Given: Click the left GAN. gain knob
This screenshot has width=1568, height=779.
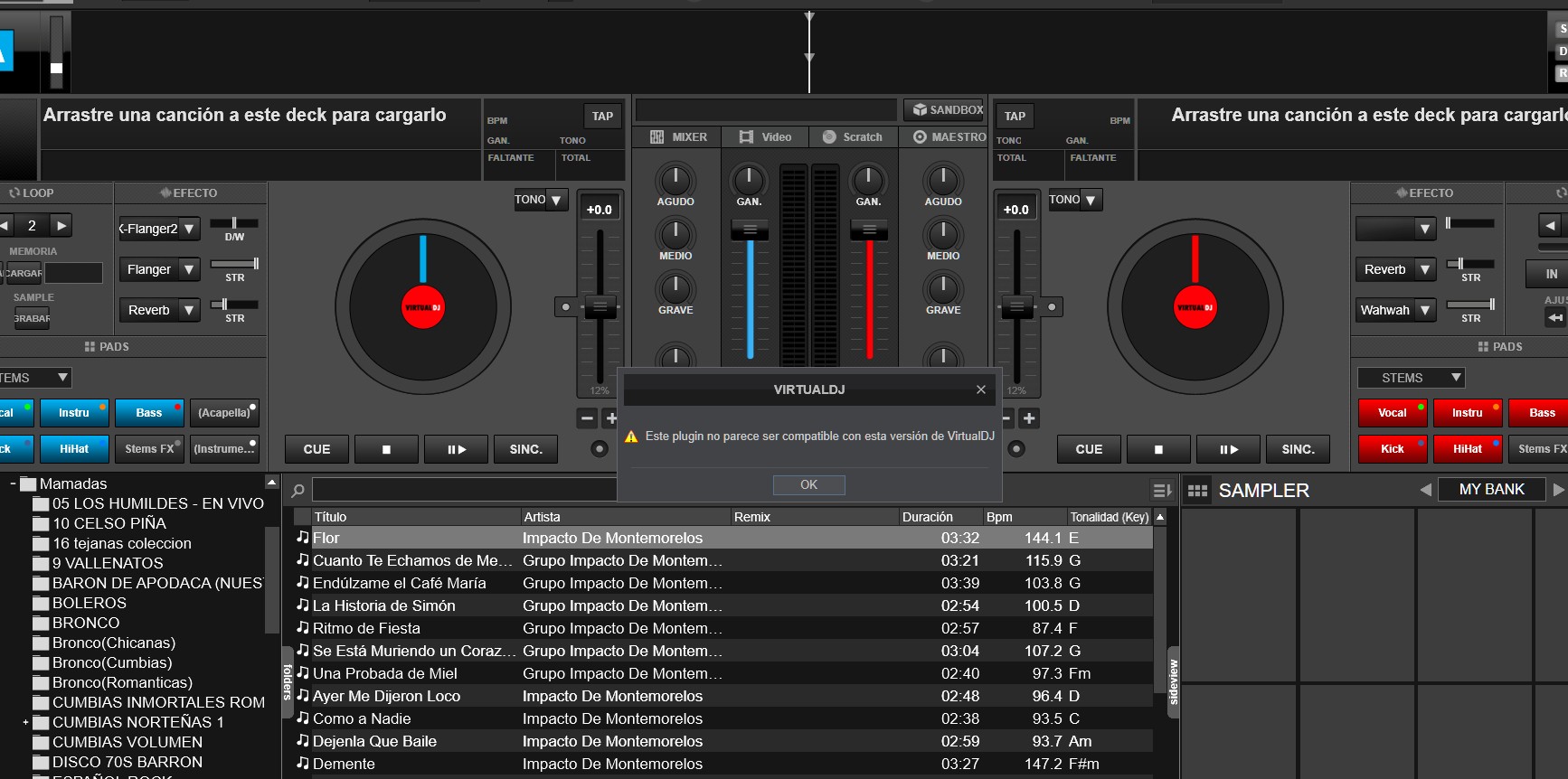Looking at the screenshot, I should point(749,180).
